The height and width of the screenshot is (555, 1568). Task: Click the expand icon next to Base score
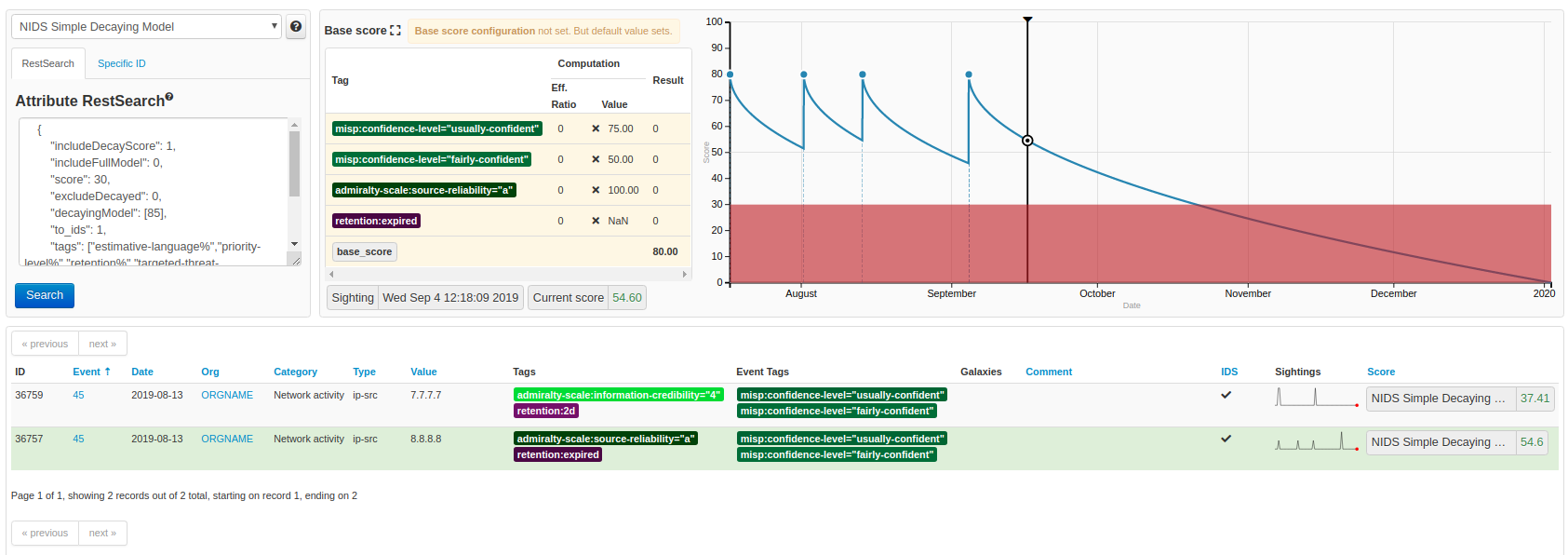395,31
